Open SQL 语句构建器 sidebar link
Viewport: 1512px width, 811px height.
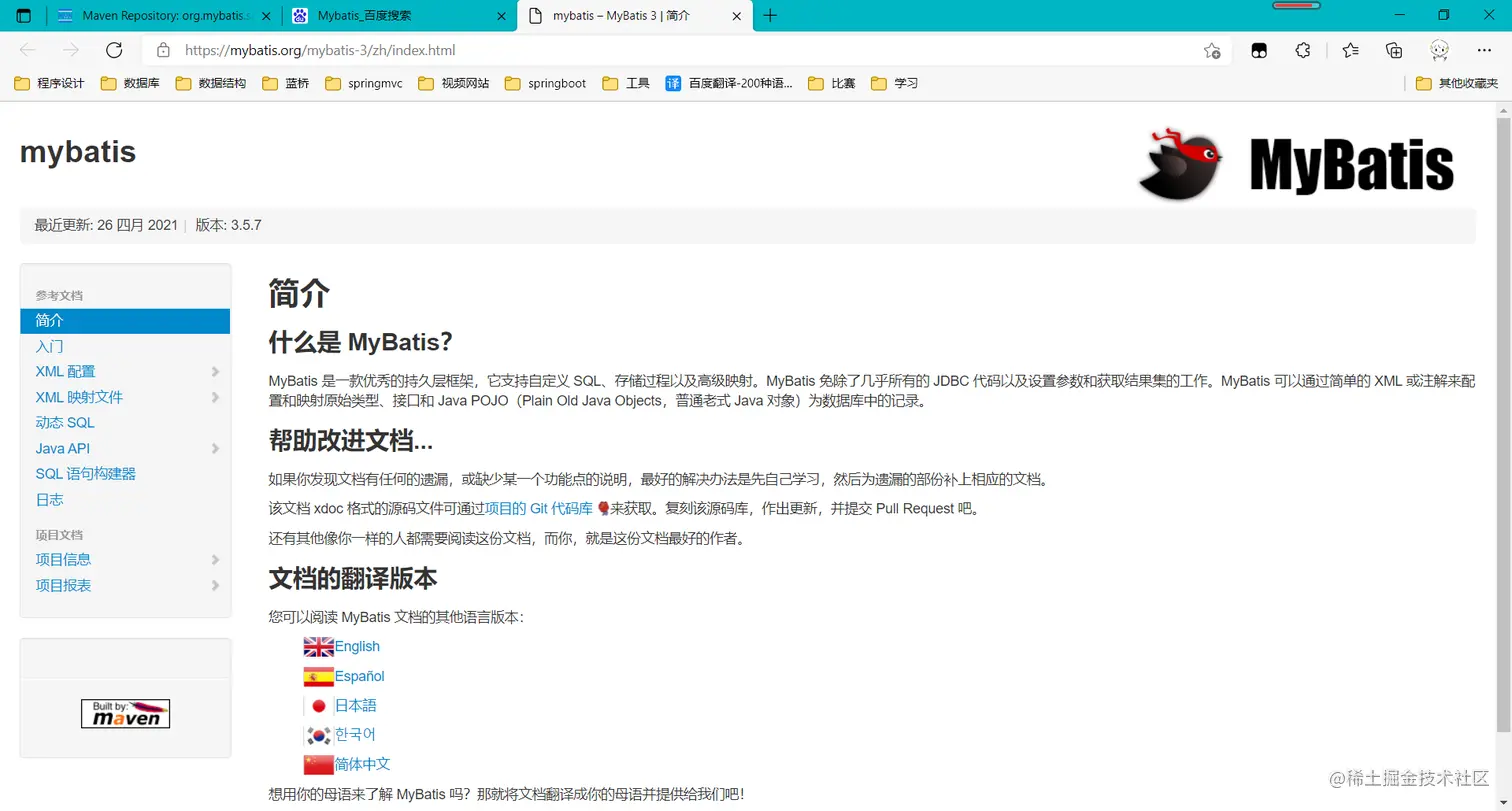(x=85, y=474)
